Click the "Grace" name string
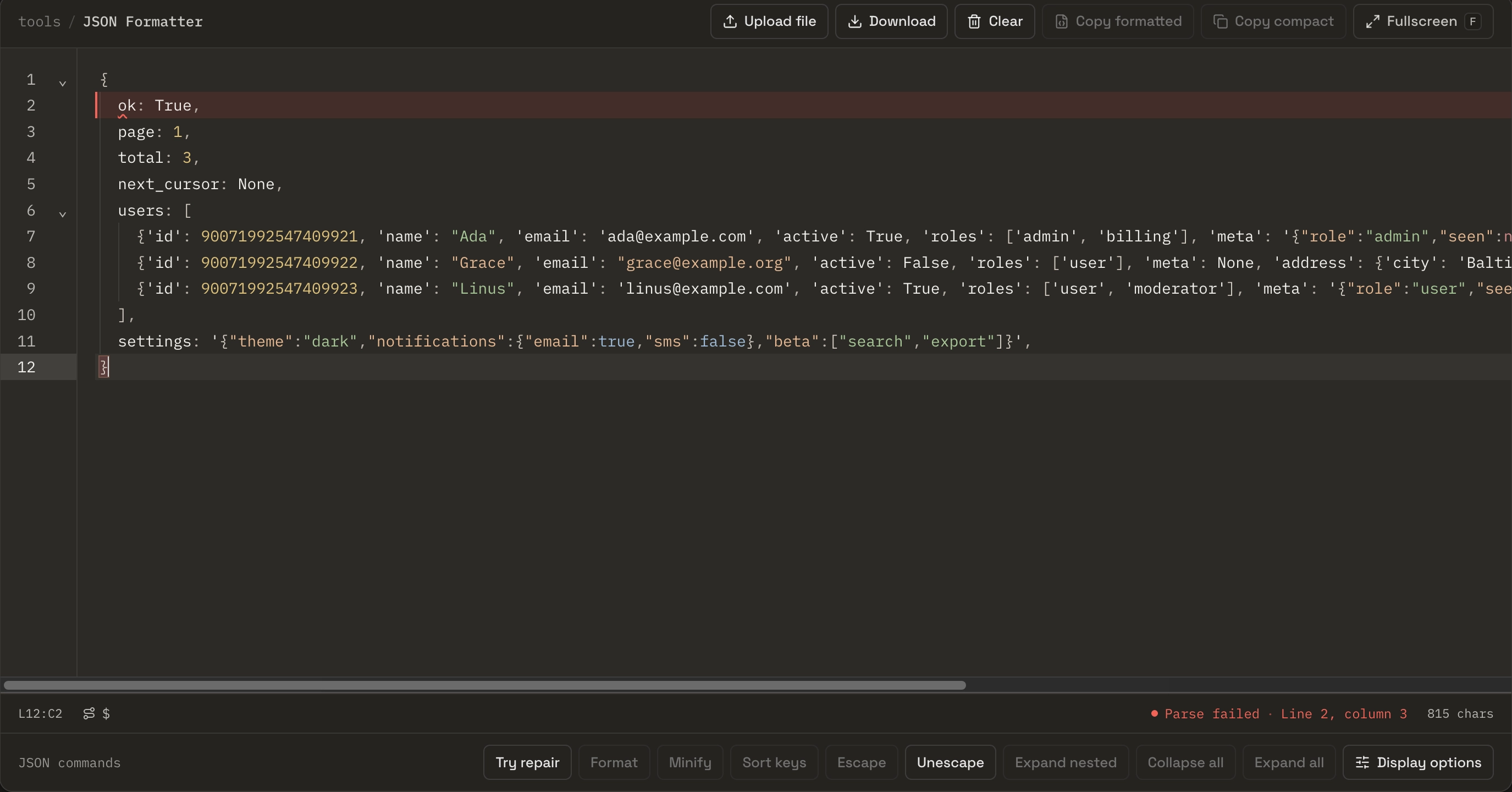Image resolution: width=1512 pixels, height=792 pixels. click(483, 262)
